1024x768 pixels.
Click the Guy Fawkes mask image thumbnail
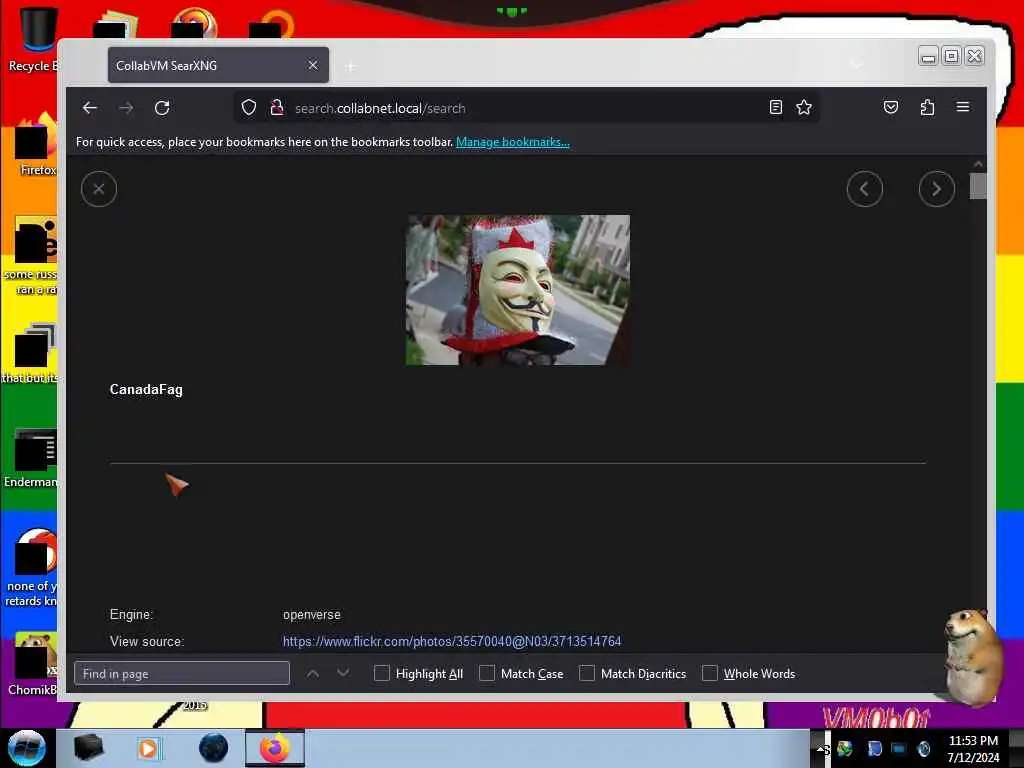(x=518, y=290)
